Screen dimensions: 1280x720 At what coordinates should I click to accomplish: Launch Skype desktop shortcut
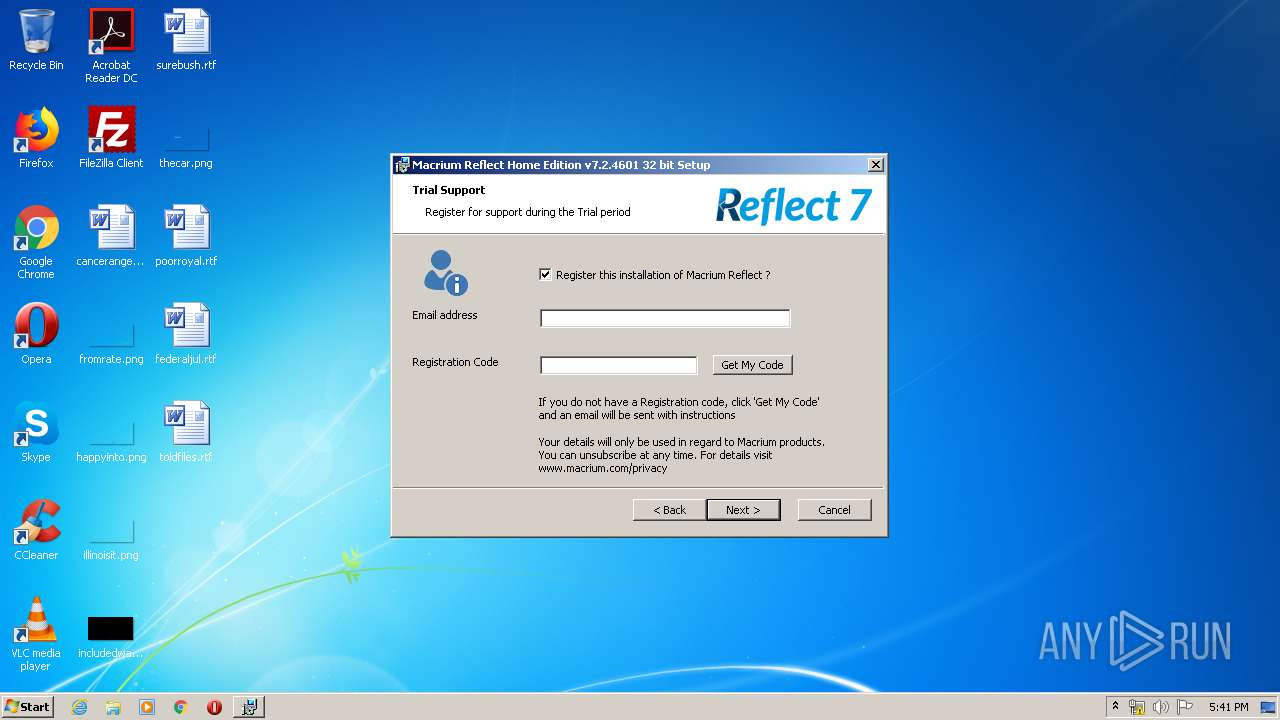click(x=36, y=432)
